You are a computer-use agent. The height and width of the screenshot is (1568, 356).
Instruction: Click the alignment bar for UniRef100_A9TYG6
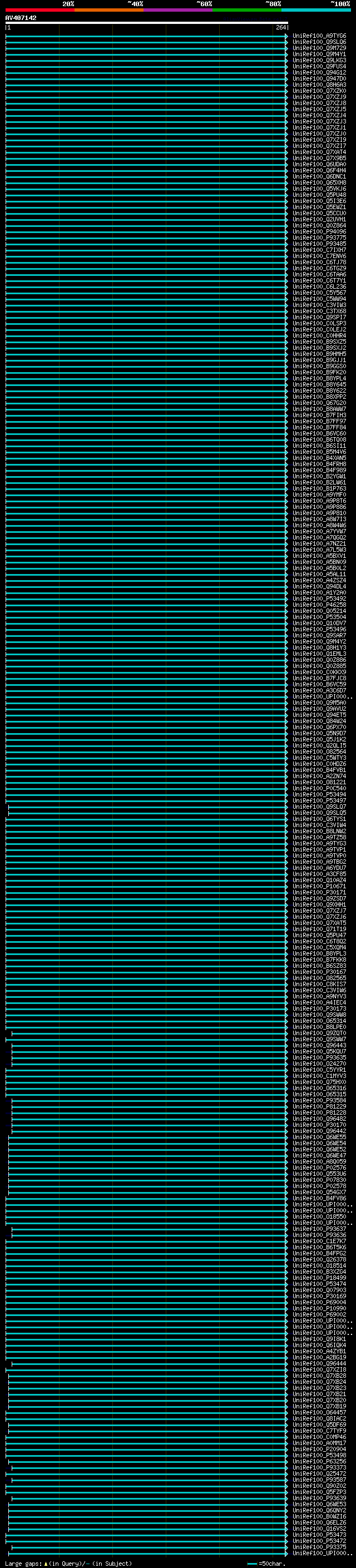click(147, 36)
